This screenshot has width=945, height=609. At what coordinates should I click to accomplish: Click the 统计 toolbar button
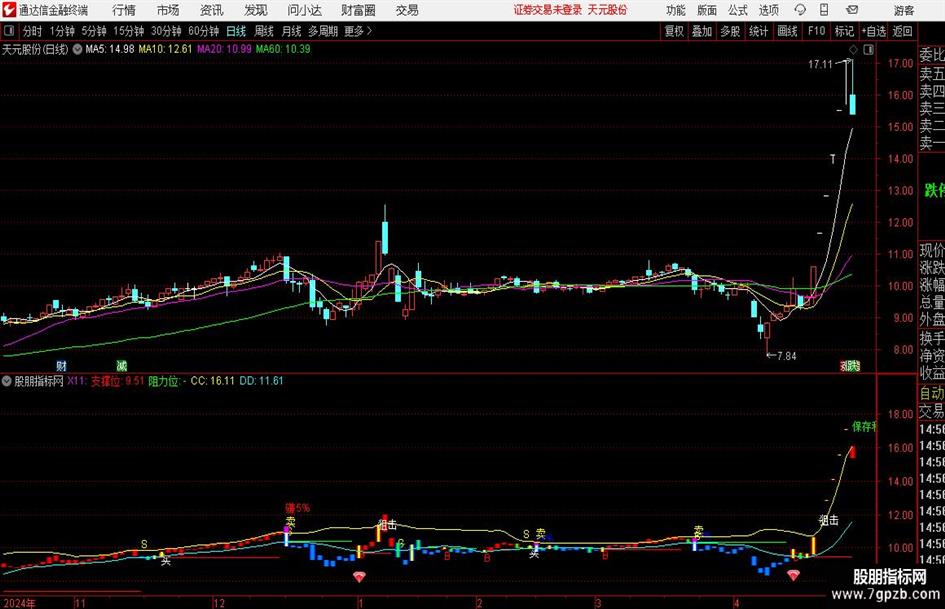(758, 31)
